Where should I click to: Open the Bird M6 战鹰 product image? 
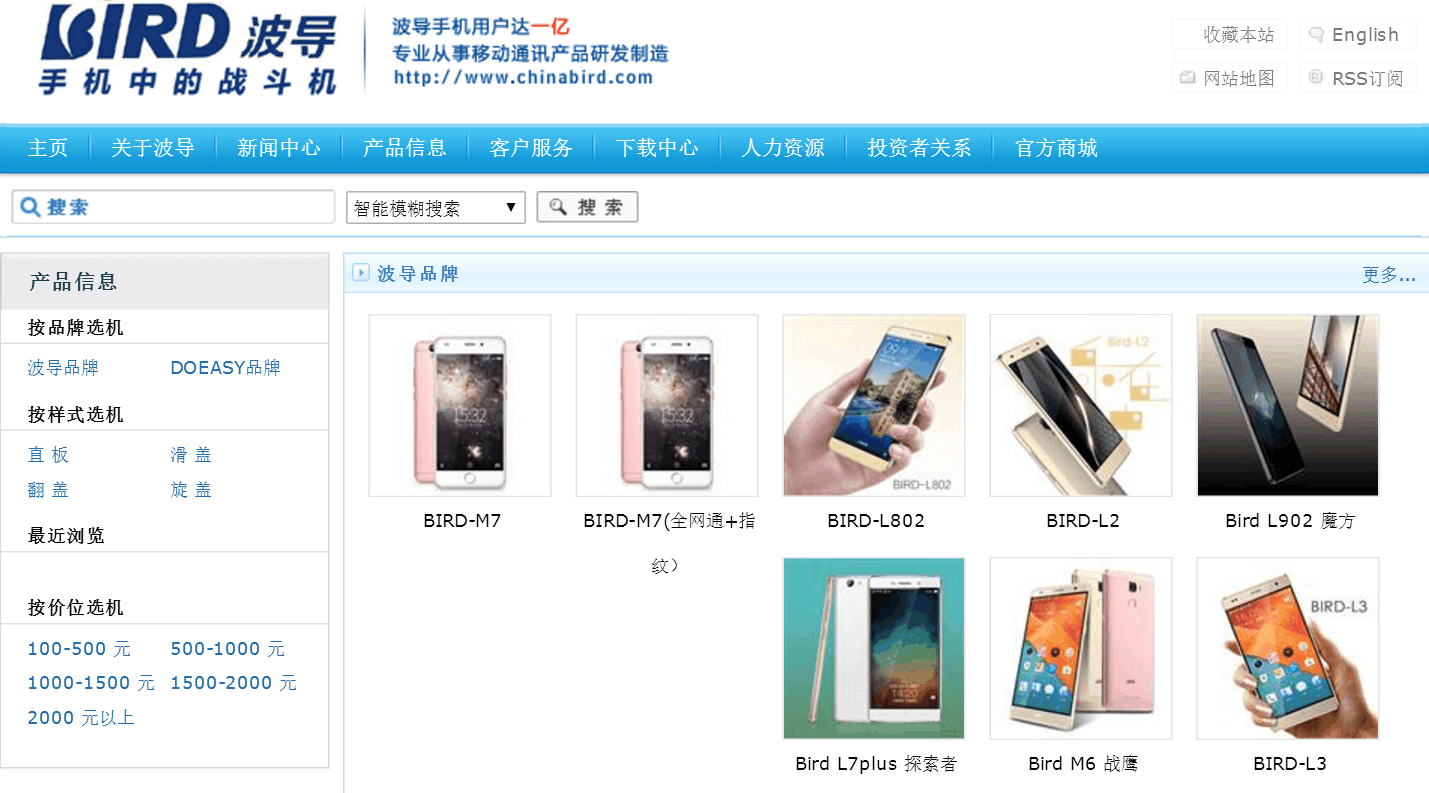tap(1081, 649)
